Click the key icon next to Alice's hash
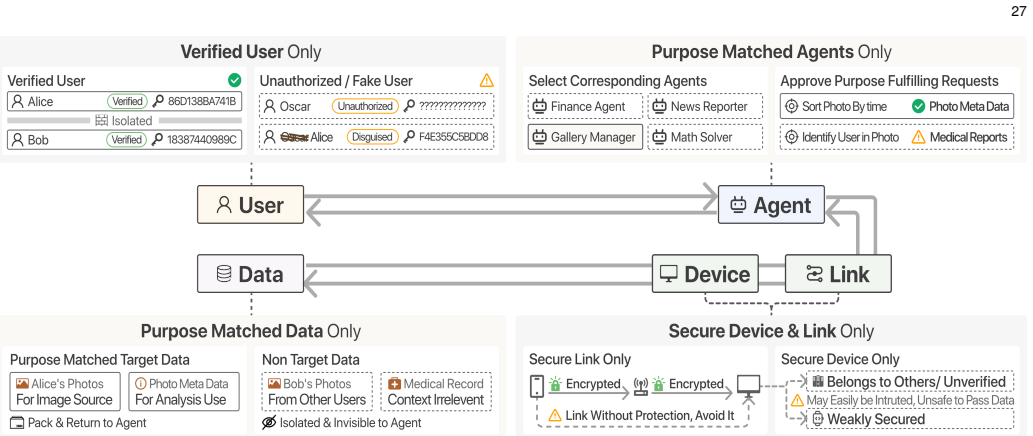Viewport: 1033px width, 436px height. (157, 101)
